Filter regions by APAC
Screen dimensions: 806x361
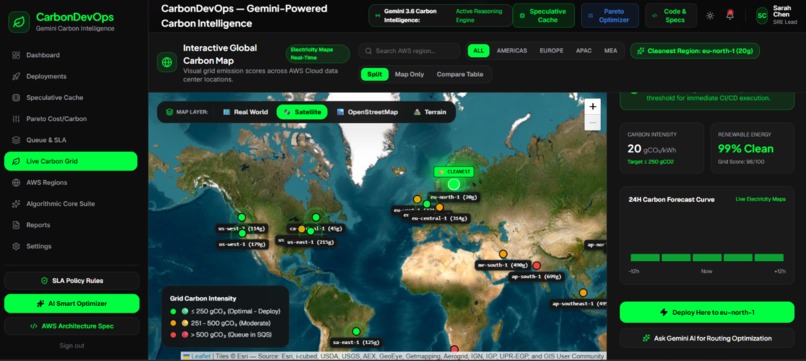click(583, 51)
